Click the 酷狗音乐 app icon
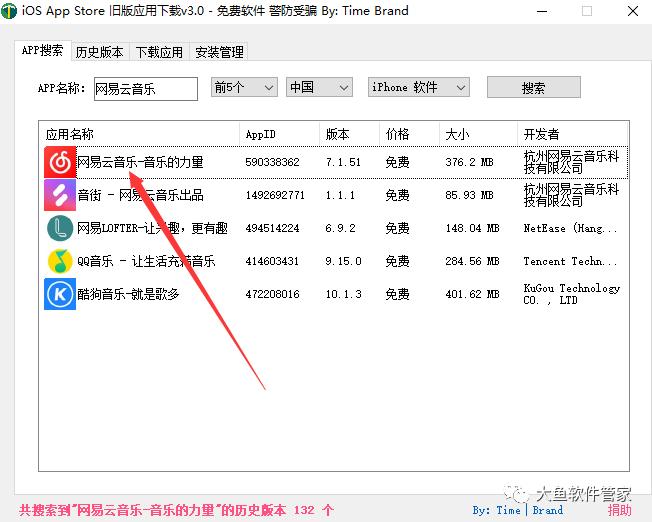 pos(60,294)
